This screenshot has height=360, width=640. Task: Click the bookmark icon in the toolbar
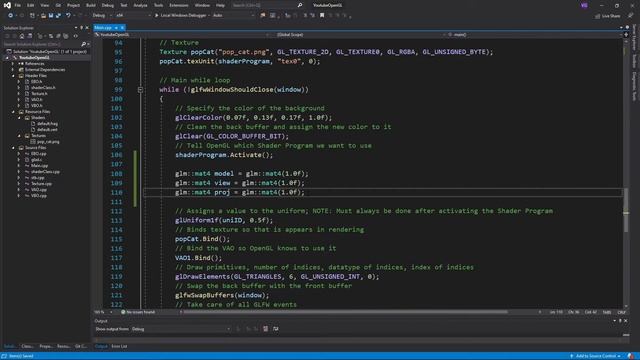[x=322, y=16]
